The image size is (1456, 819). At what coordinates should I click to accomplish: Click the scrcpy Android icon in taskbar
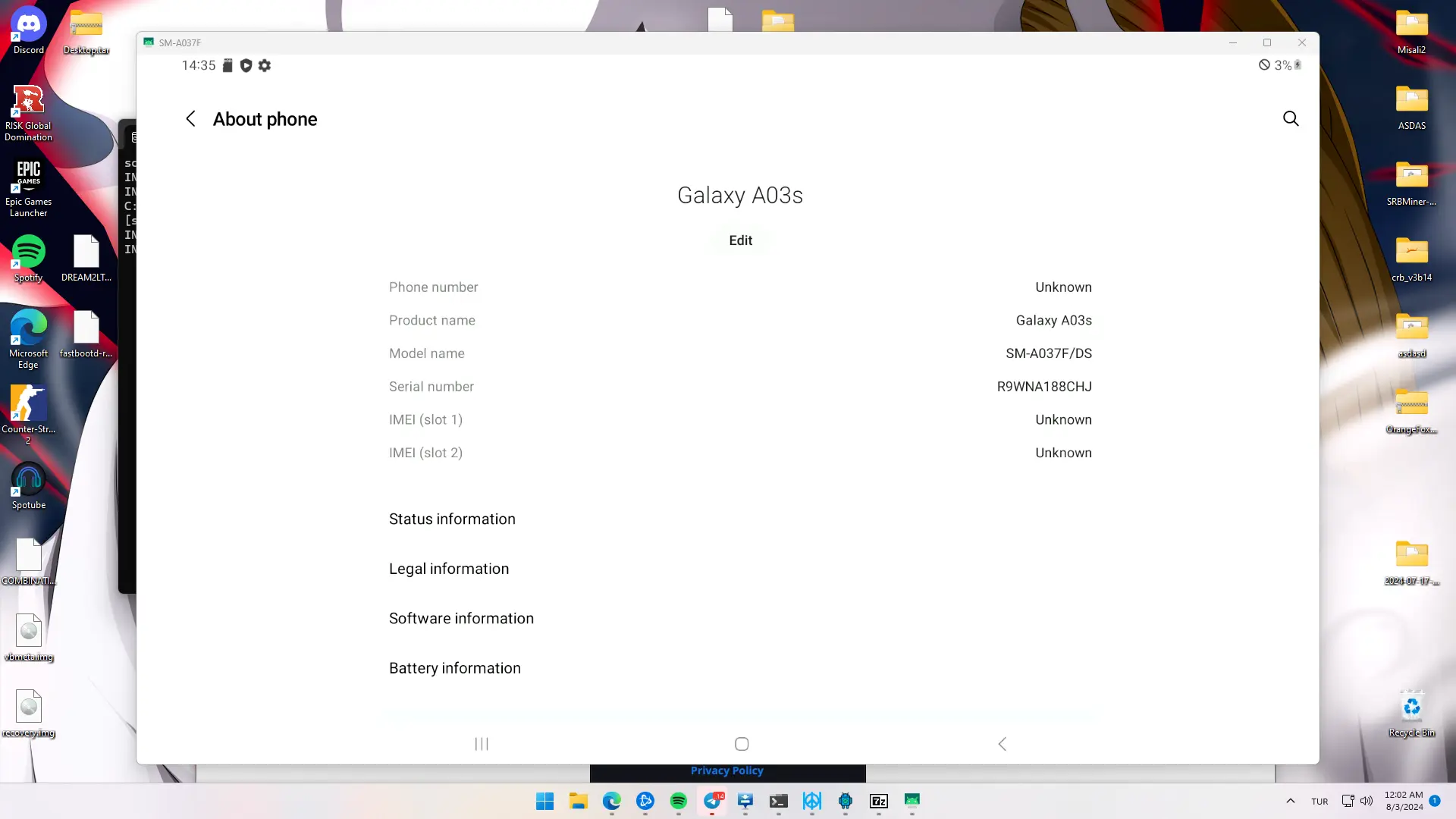point(912,801)
